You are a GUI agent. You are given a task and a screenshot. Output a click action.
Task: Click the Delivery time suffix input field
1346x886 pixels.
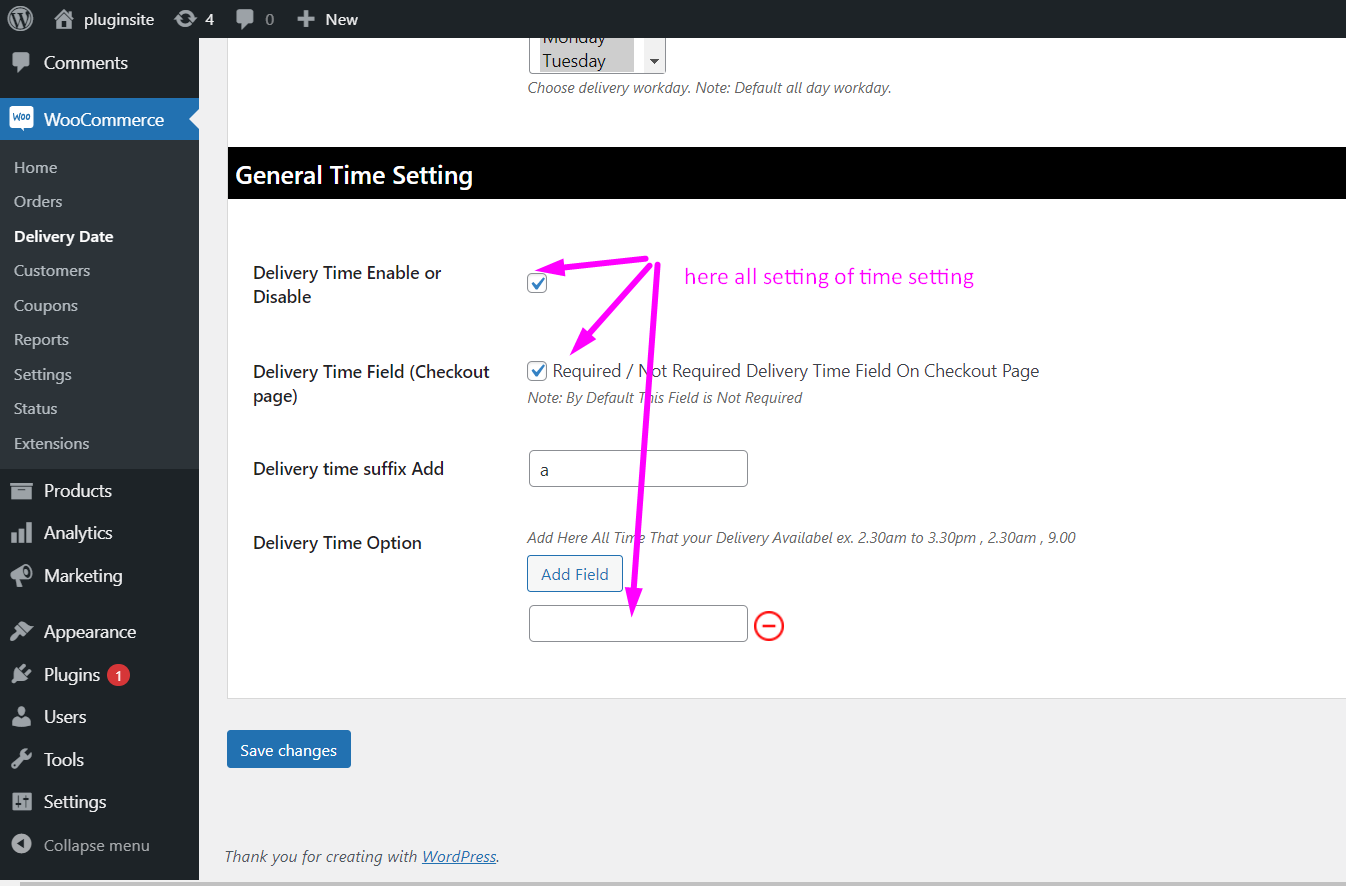(x=638, y=469)
